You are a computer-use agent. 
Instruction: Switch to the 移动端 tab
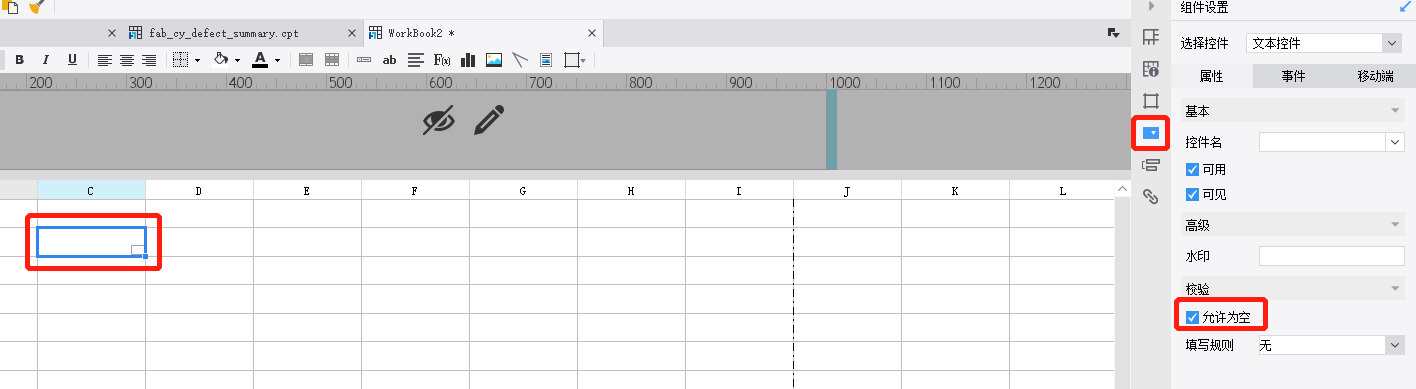tap(1375, 76)
